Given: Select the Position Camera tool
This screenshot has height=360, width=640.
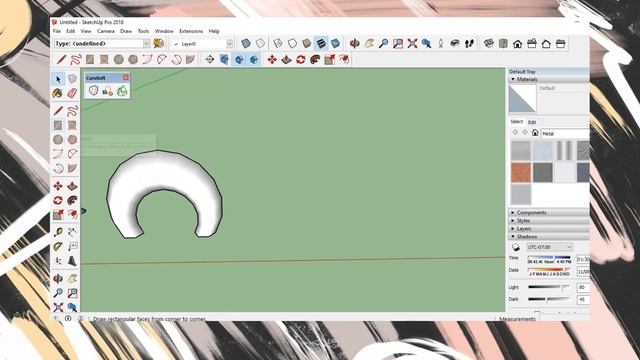Looking at the screenshot, I should tap(441, 43).
